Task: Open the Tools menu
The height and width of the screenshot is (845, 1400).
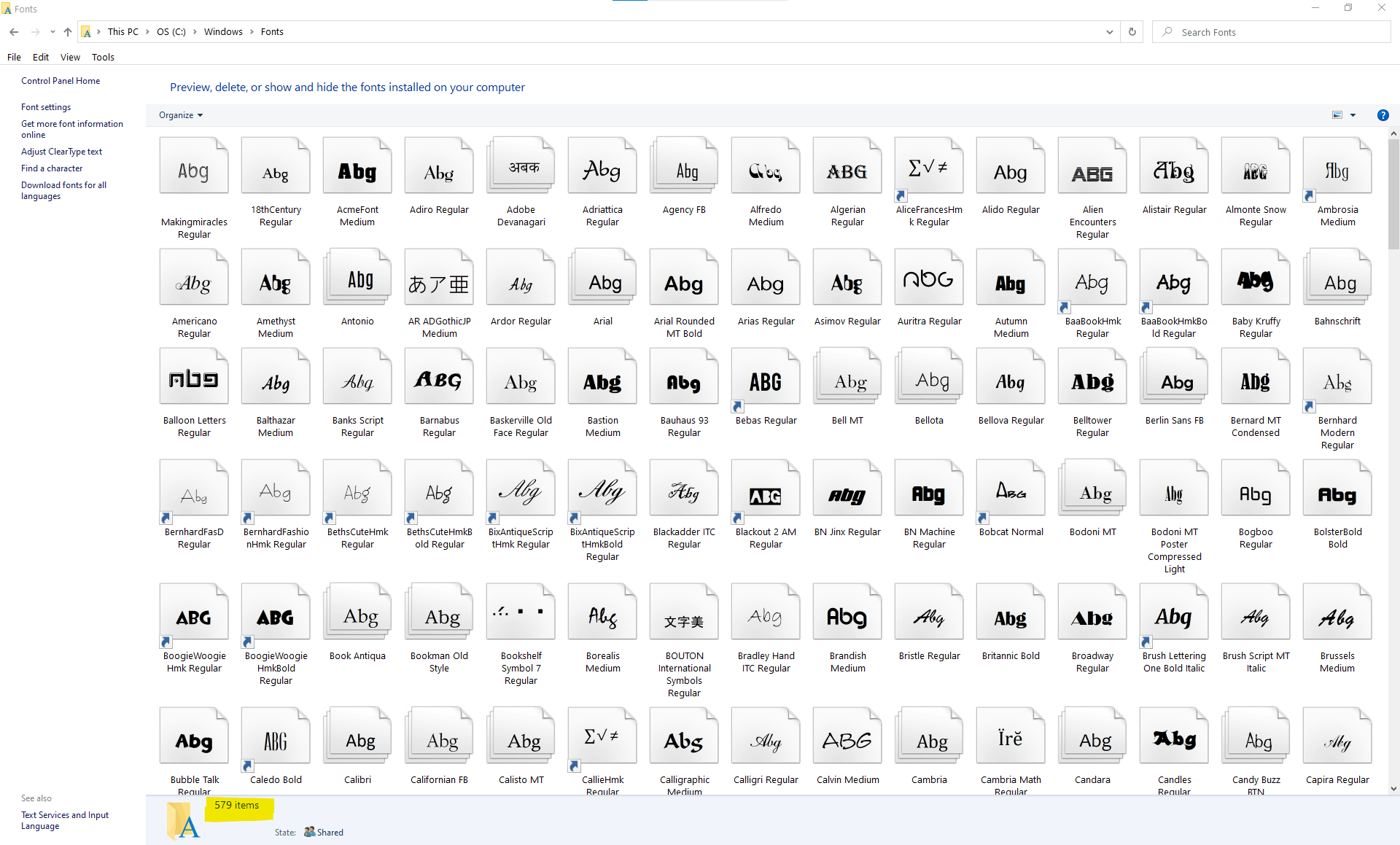Action: click(x=103, y=57)
